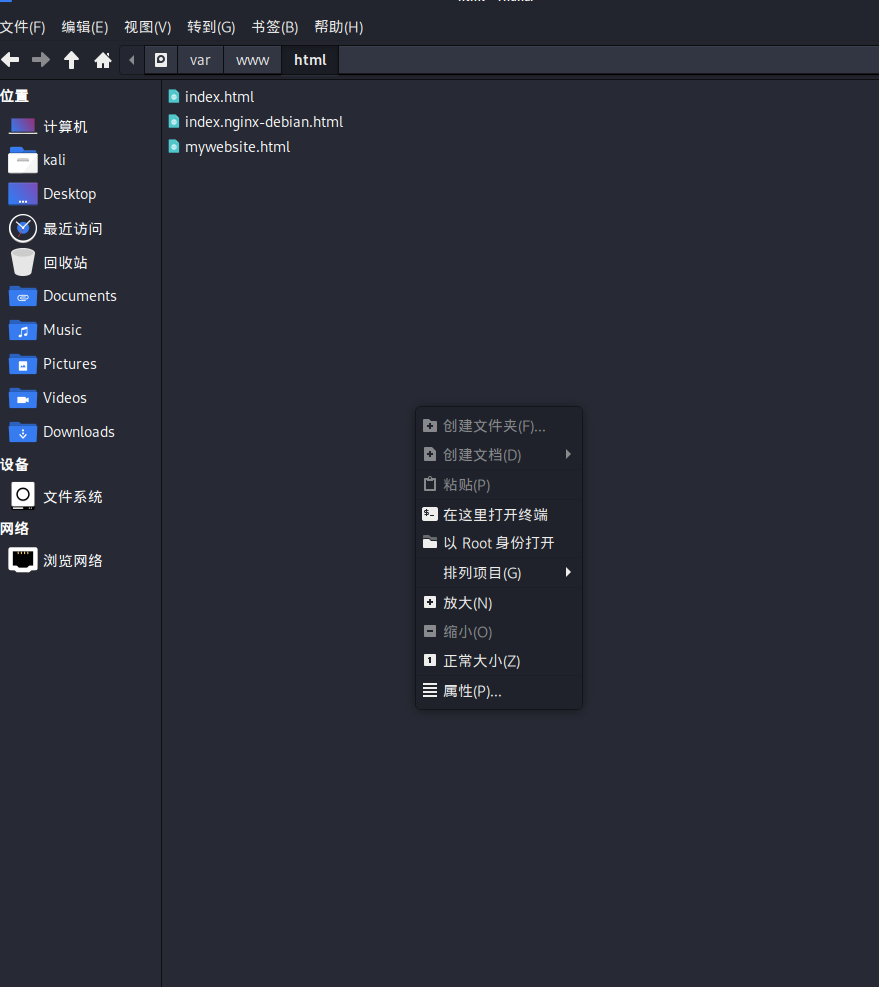Select the mywebsite.html file icon

click(x=174, y=147)
